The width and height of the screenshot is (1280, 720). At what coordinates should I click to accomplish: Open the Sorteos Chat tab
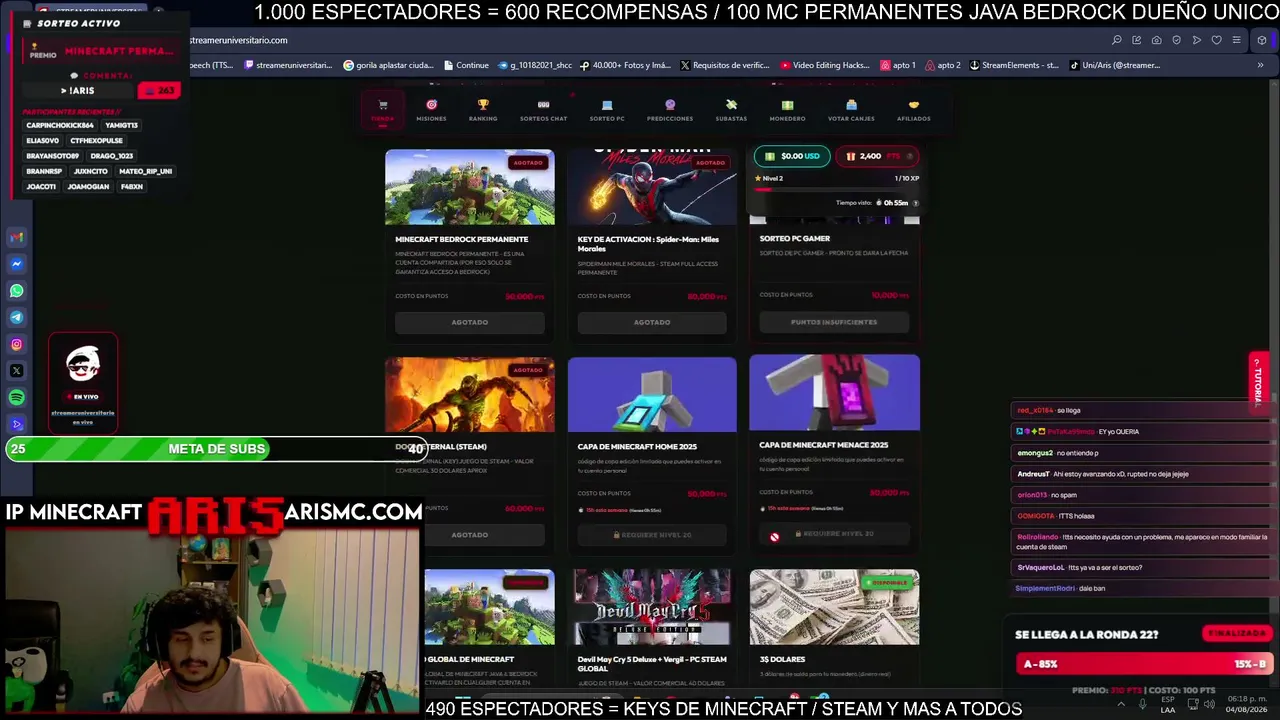point(543,110)
